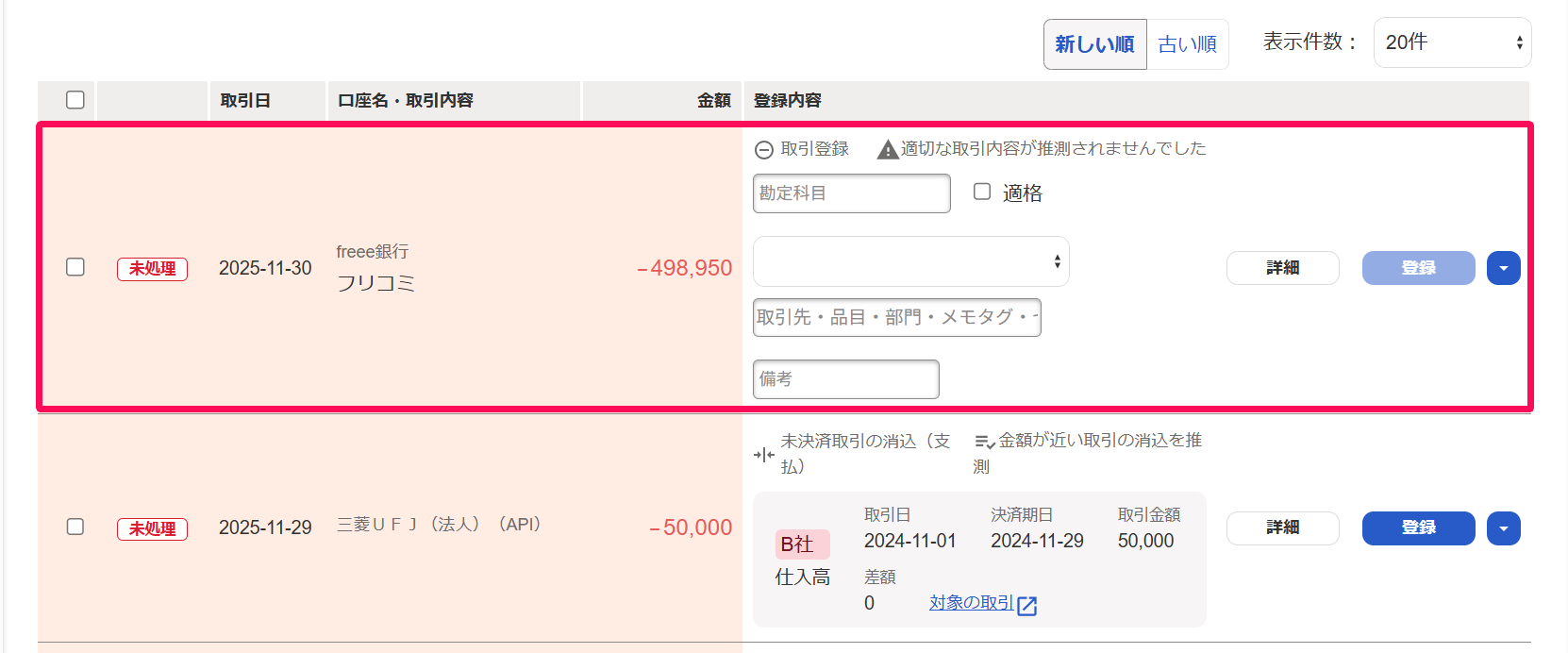The image size is (1568, 653).
Task: Click the 取引登録 minus-circle icon
Action: click(764, 150)
